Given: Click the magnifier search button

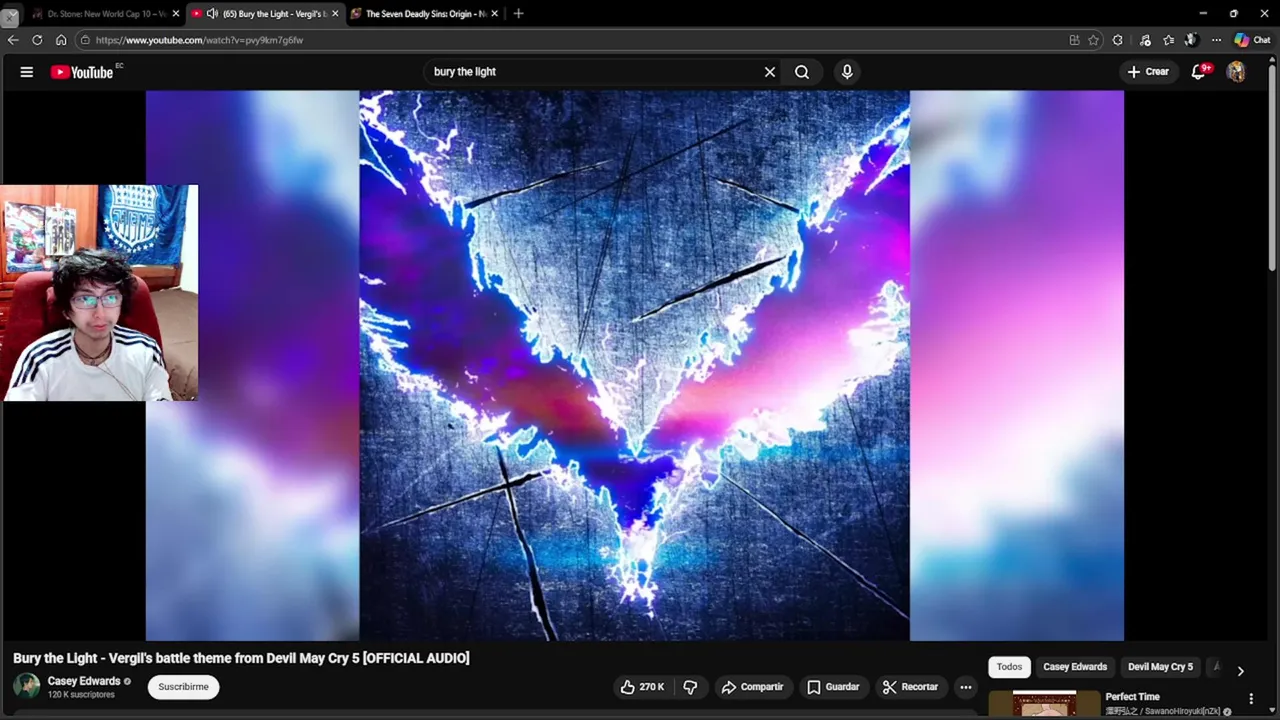Looking at the screenshot, I should [802, 72].
